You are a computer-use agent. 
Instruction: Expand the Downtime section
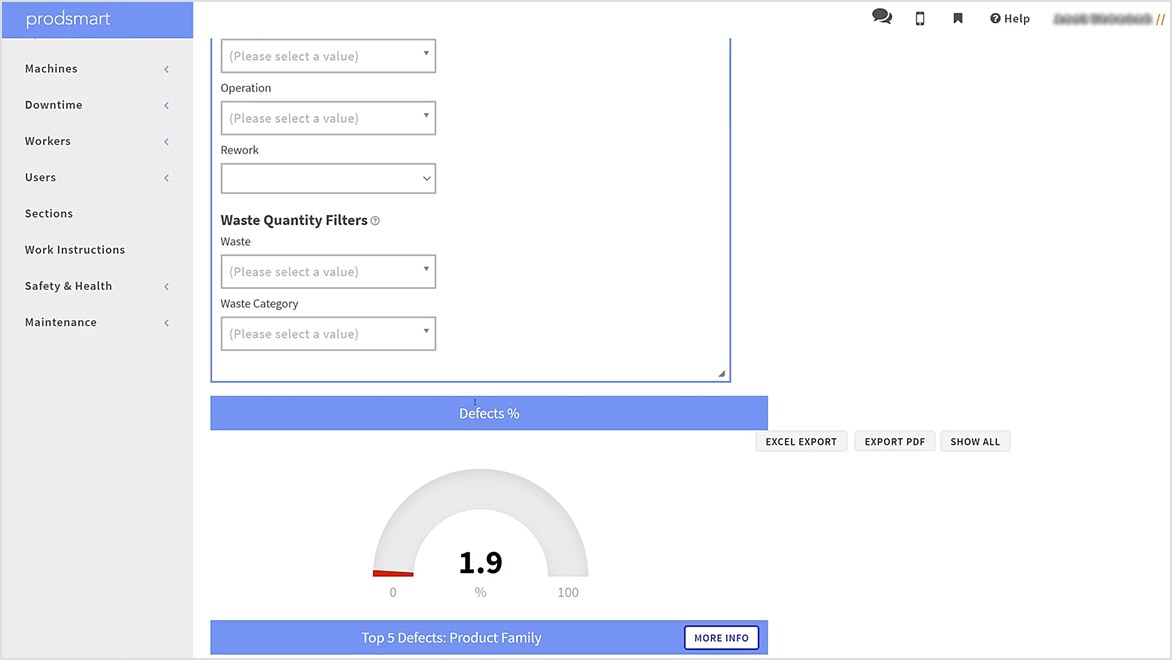[96, 104]
